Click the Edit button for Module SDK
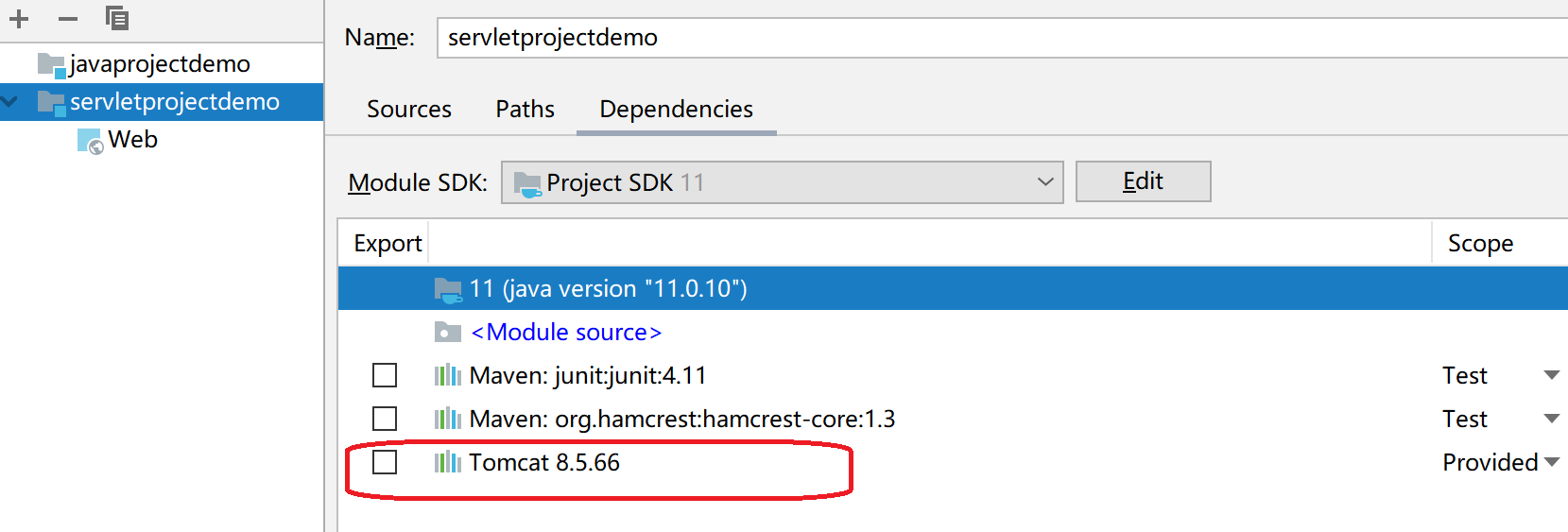1568x532 pixels. (x=1143, y=181)
